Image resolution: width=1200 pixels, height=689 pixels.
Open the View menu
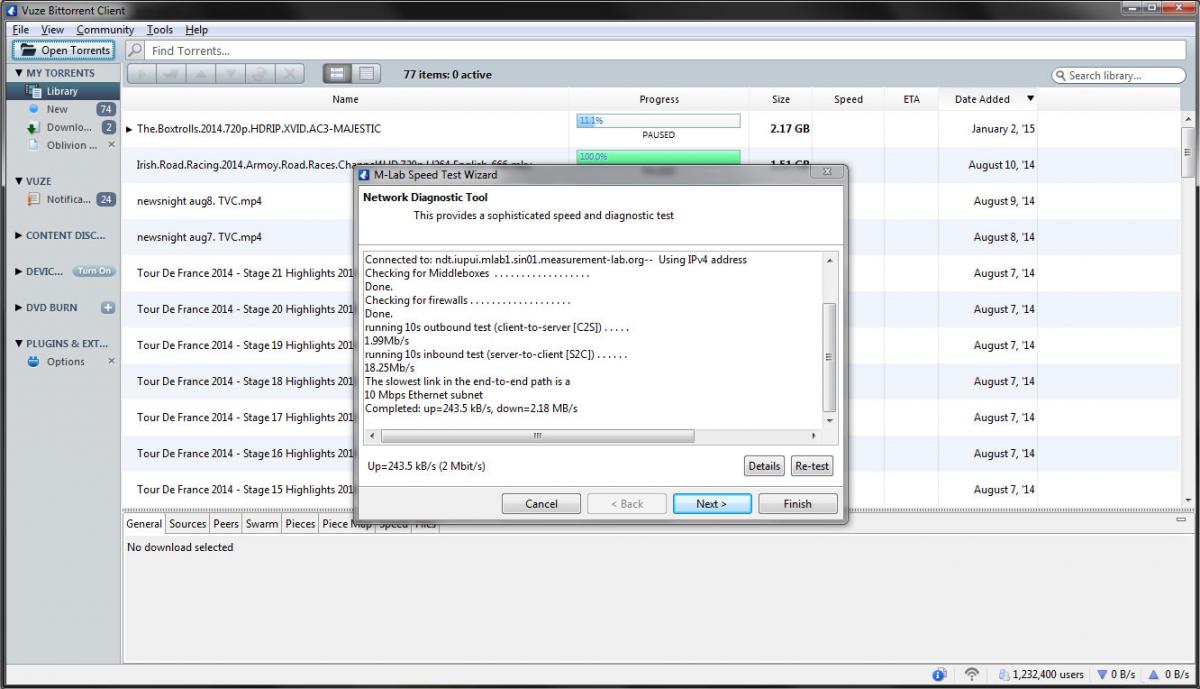click(52, 30)
